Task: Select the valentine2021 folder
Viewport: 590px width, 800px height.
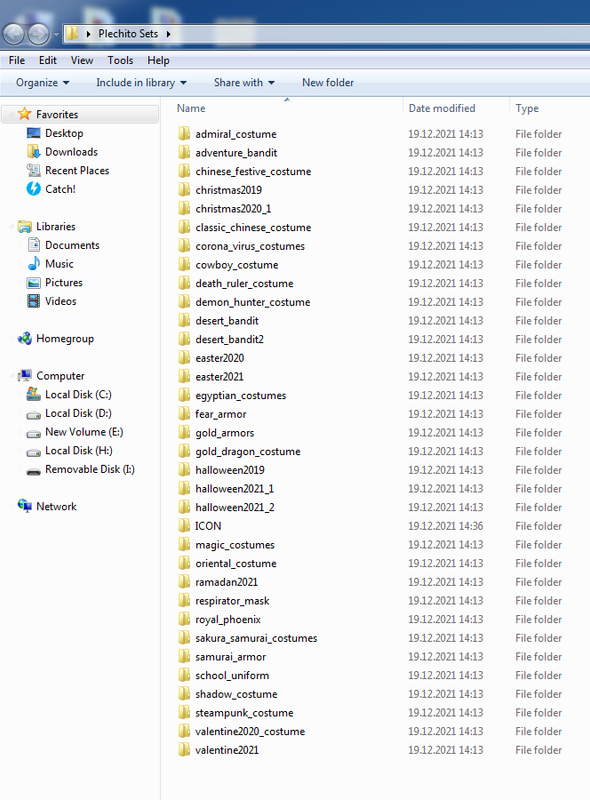Action: point(227,751)
